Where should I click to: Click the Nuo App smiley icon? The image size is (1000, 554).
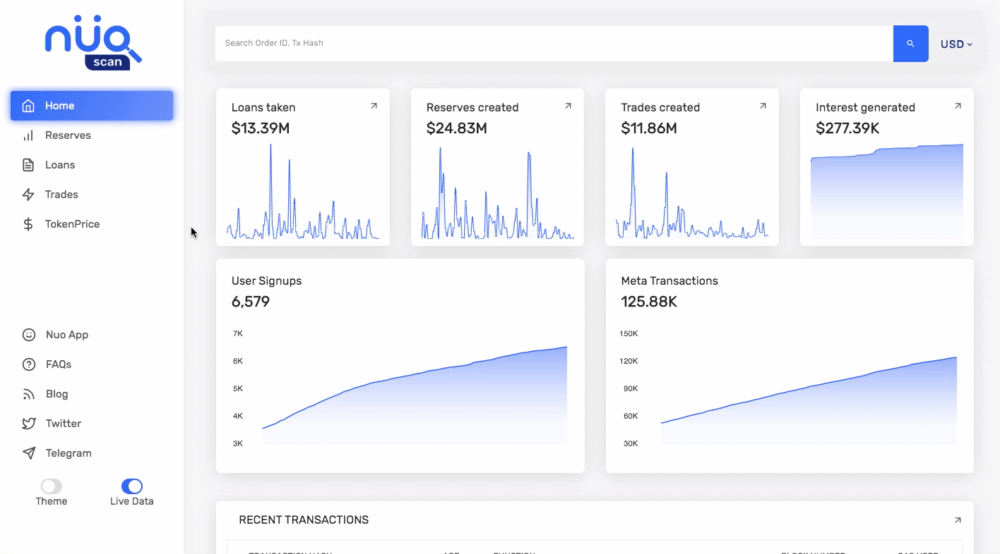coord(29,335)
